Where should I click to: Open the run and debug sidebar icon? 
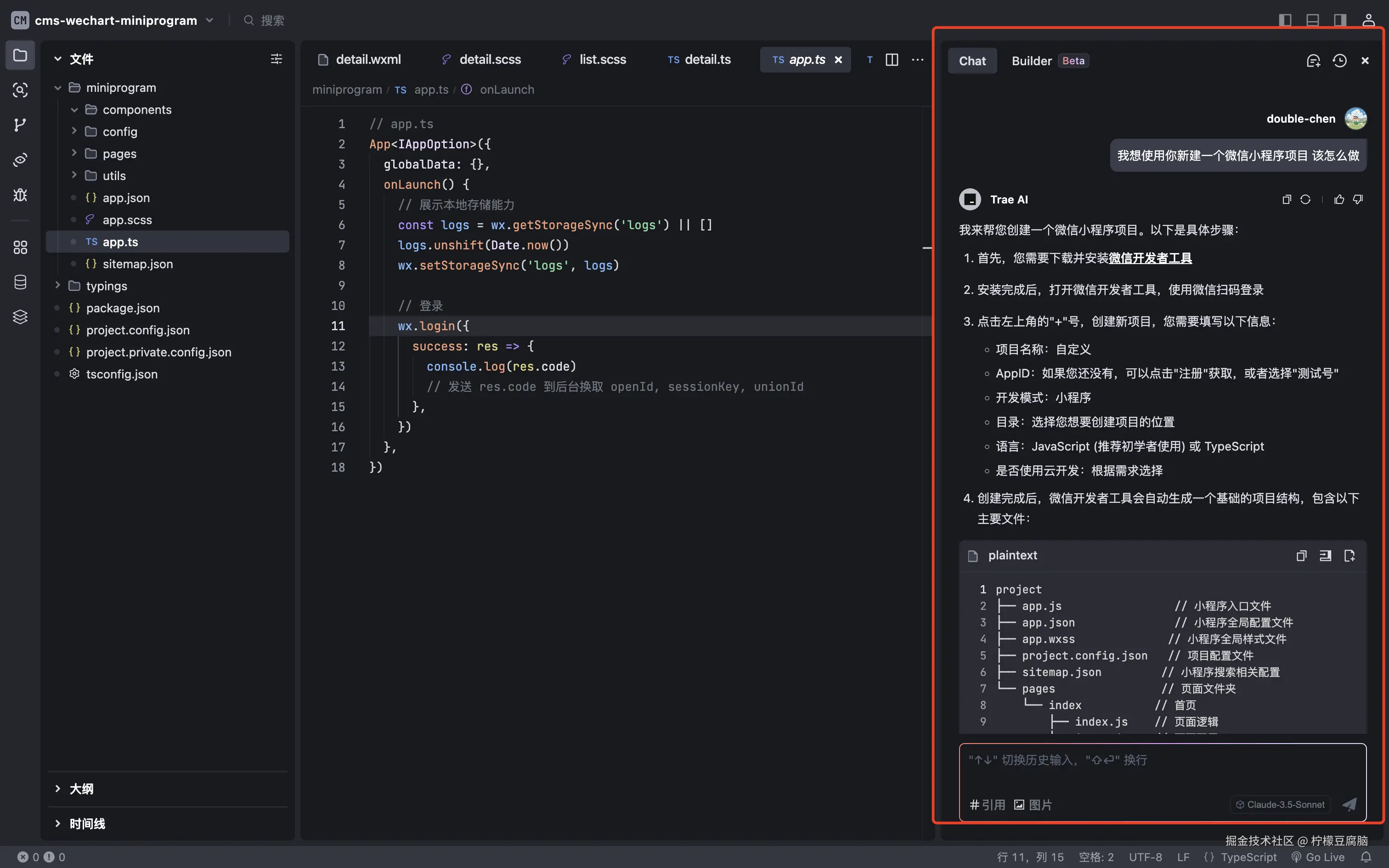tap(20, 195)
